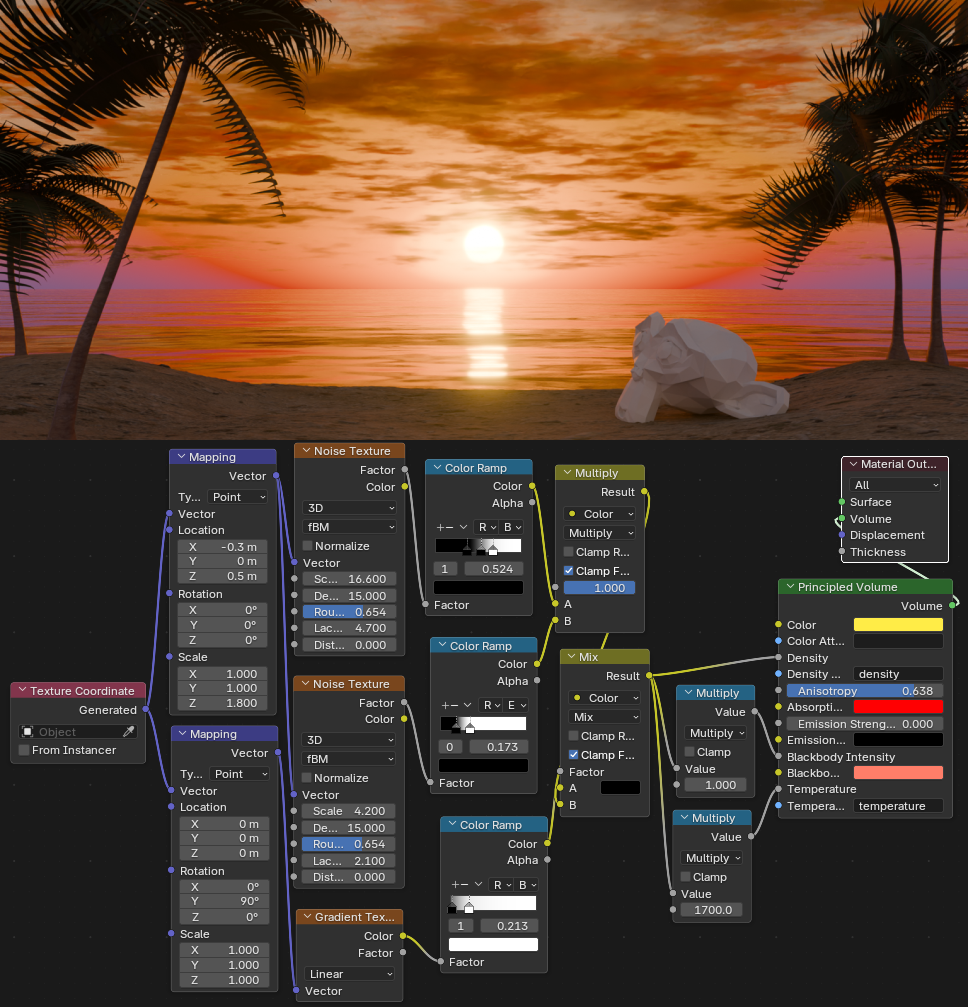Screen dimensions: 968x1007
Task: Enable Clamp on the 1700.0 Multiply node
Action: [686, 877]
